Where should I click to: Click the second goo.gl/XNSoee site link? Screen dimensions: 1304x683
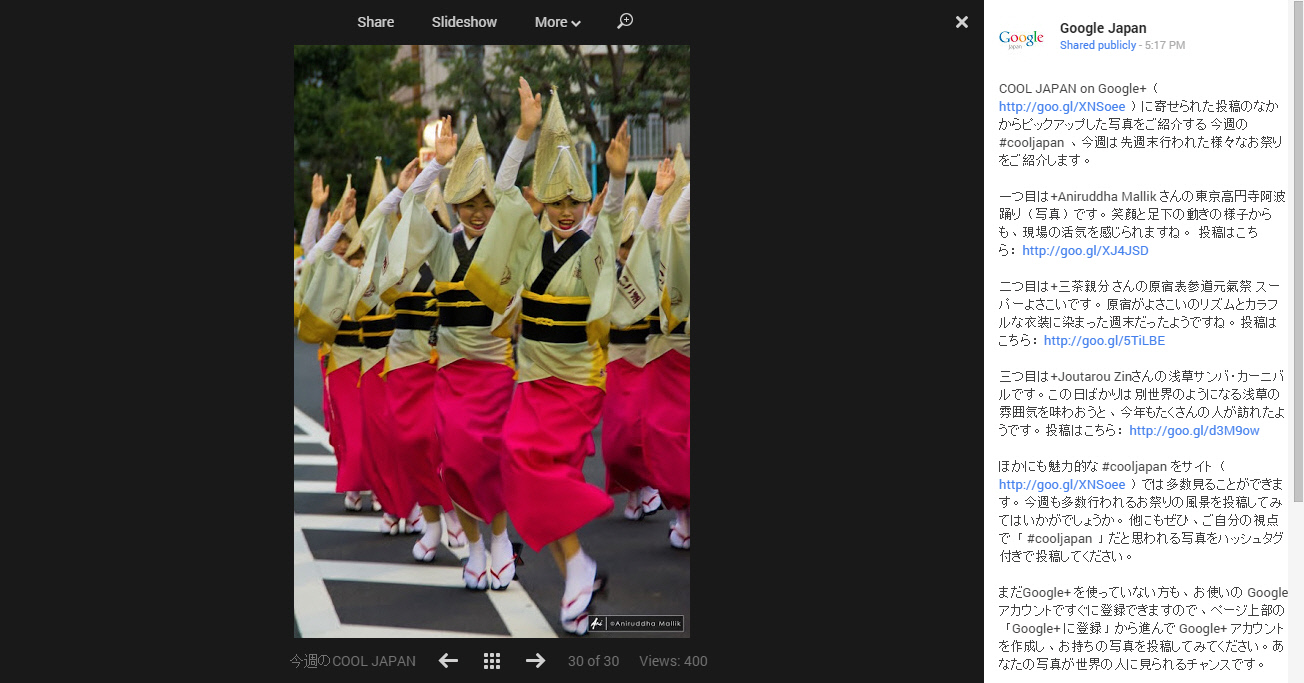click(1062, 484)
